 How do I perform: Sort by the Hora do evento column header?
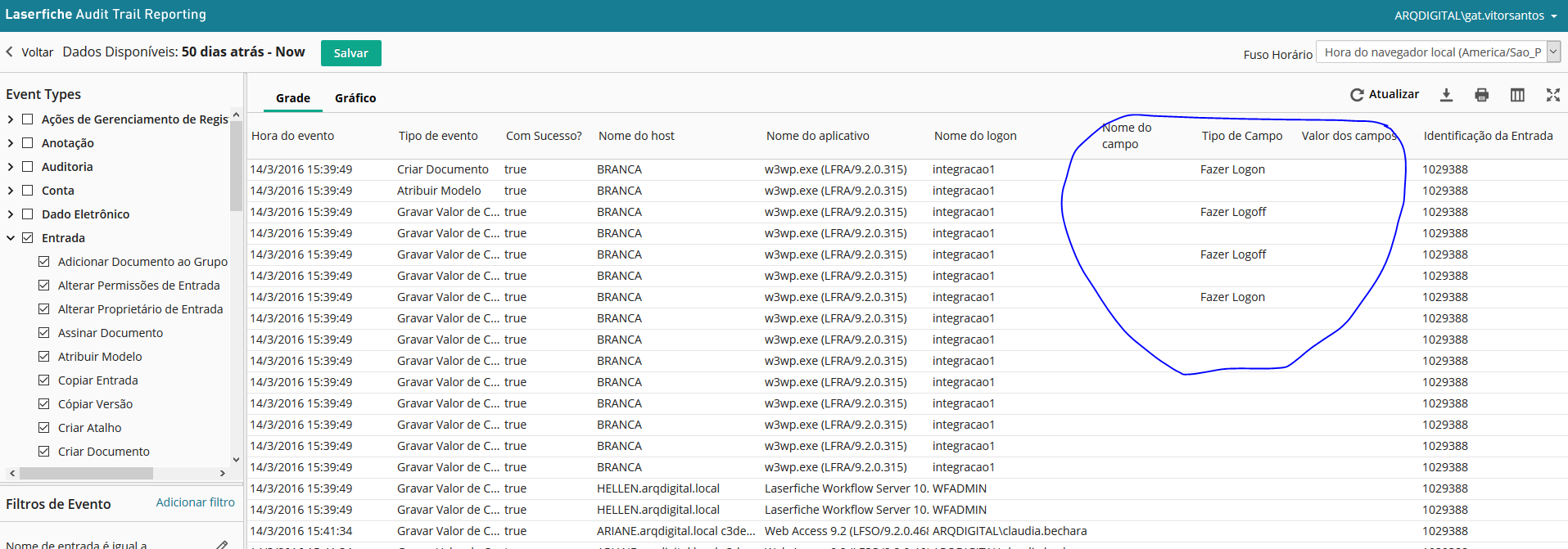292,136
